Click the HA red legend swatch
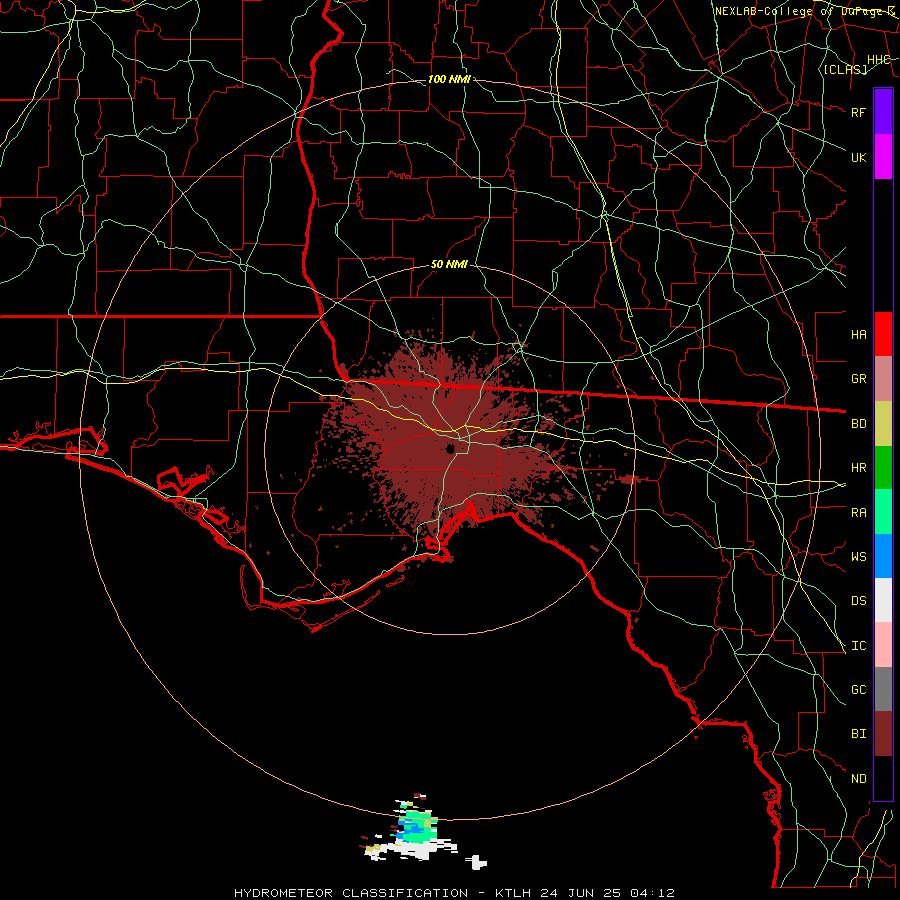Image resolution: width=900 pixels, height=900 pixels. pos(883,334)
